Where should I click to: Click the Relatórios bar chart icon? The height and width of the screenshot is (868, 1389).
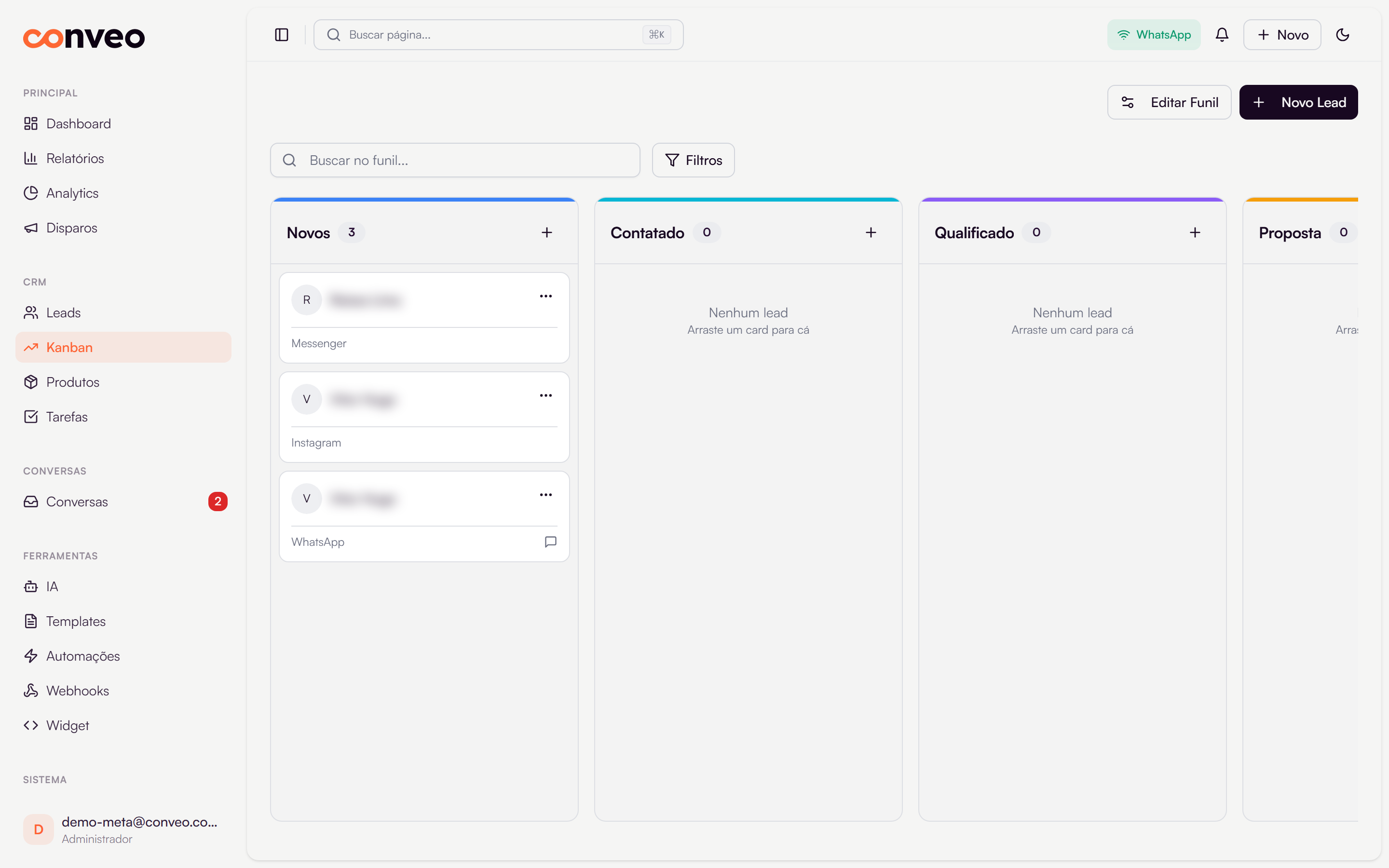pyautogui.click(x=31, y=159)
